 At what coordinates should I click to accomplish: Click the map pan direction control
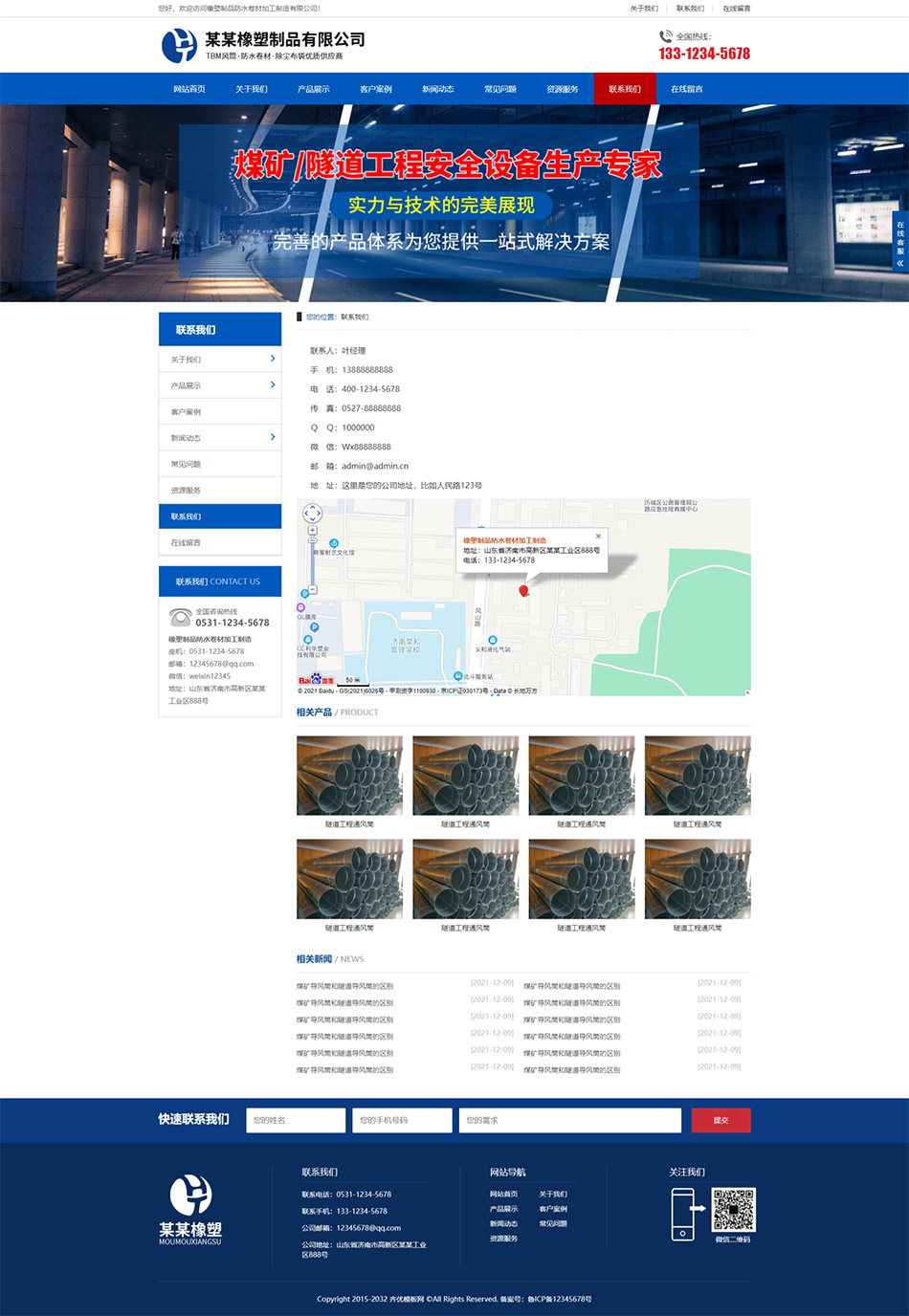point(312,514)
